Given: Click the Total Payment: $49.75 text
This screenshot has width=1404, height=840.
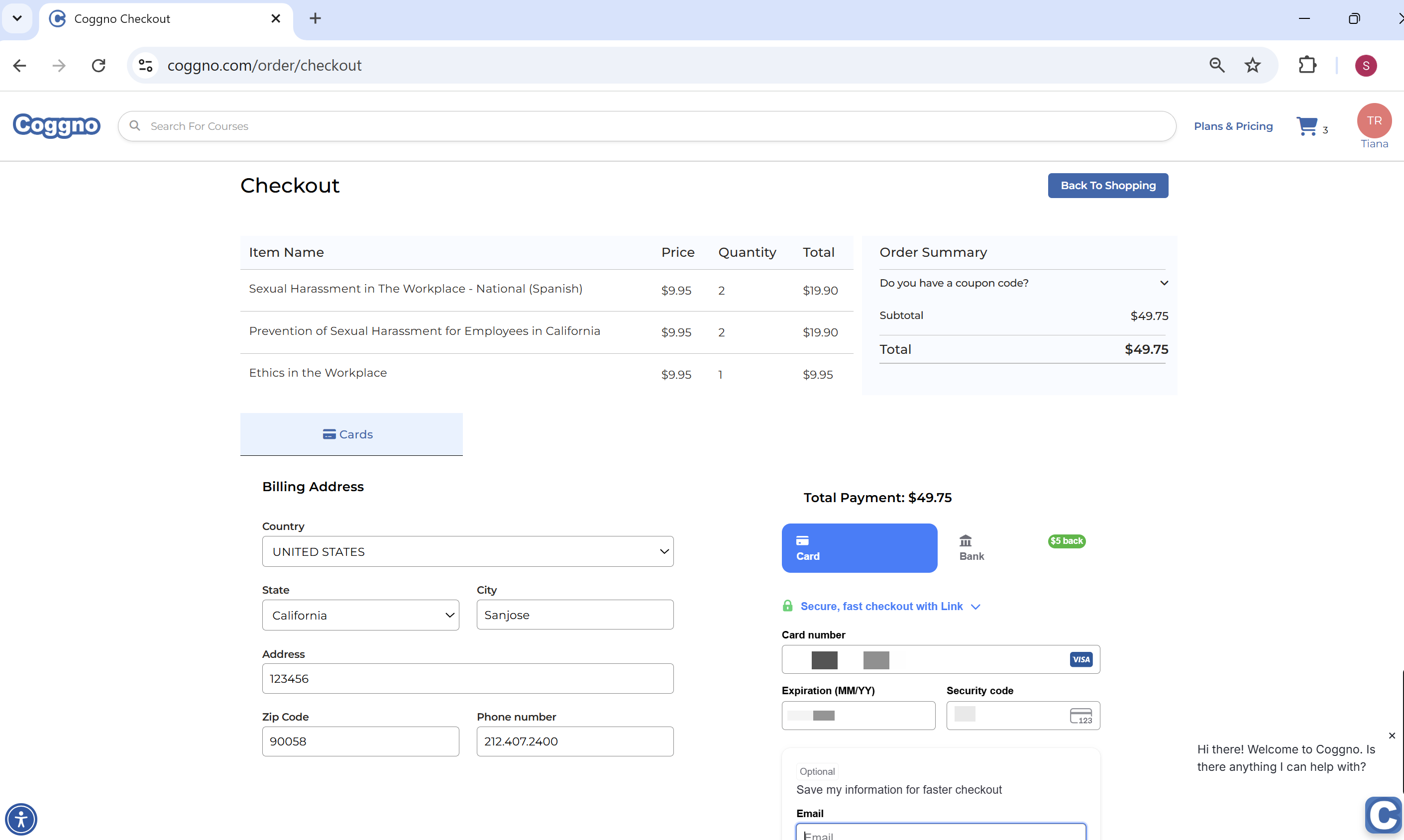Looking at the screenshot, I should (877, 498).
